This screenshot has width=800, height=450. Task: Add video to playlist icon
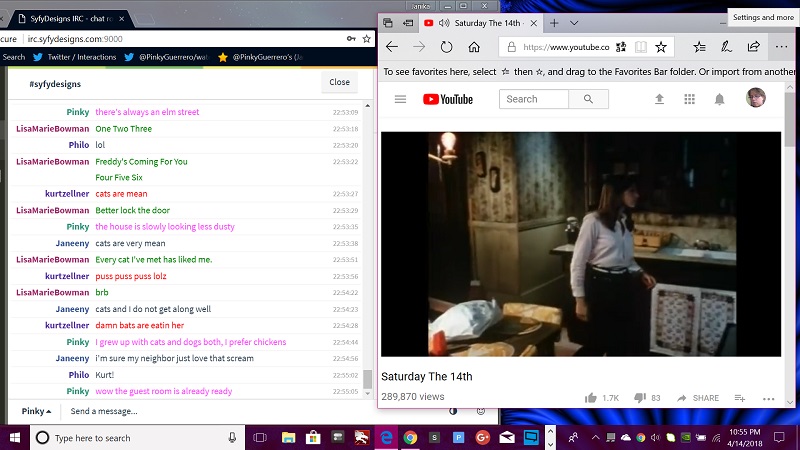[x=740, y=398]
